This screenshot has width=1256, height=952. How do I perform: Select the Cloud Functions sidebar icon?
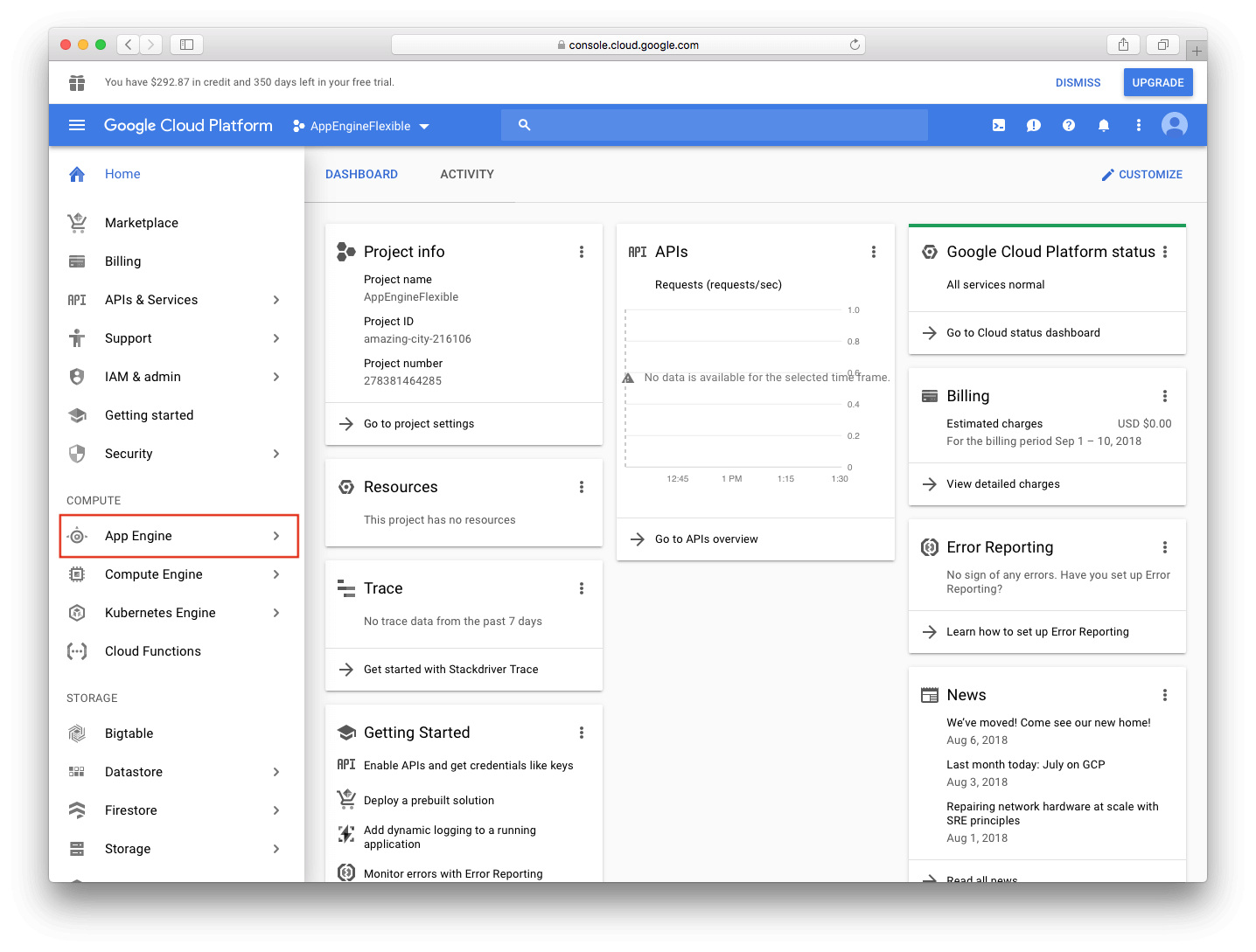click(x=77, y=650)
